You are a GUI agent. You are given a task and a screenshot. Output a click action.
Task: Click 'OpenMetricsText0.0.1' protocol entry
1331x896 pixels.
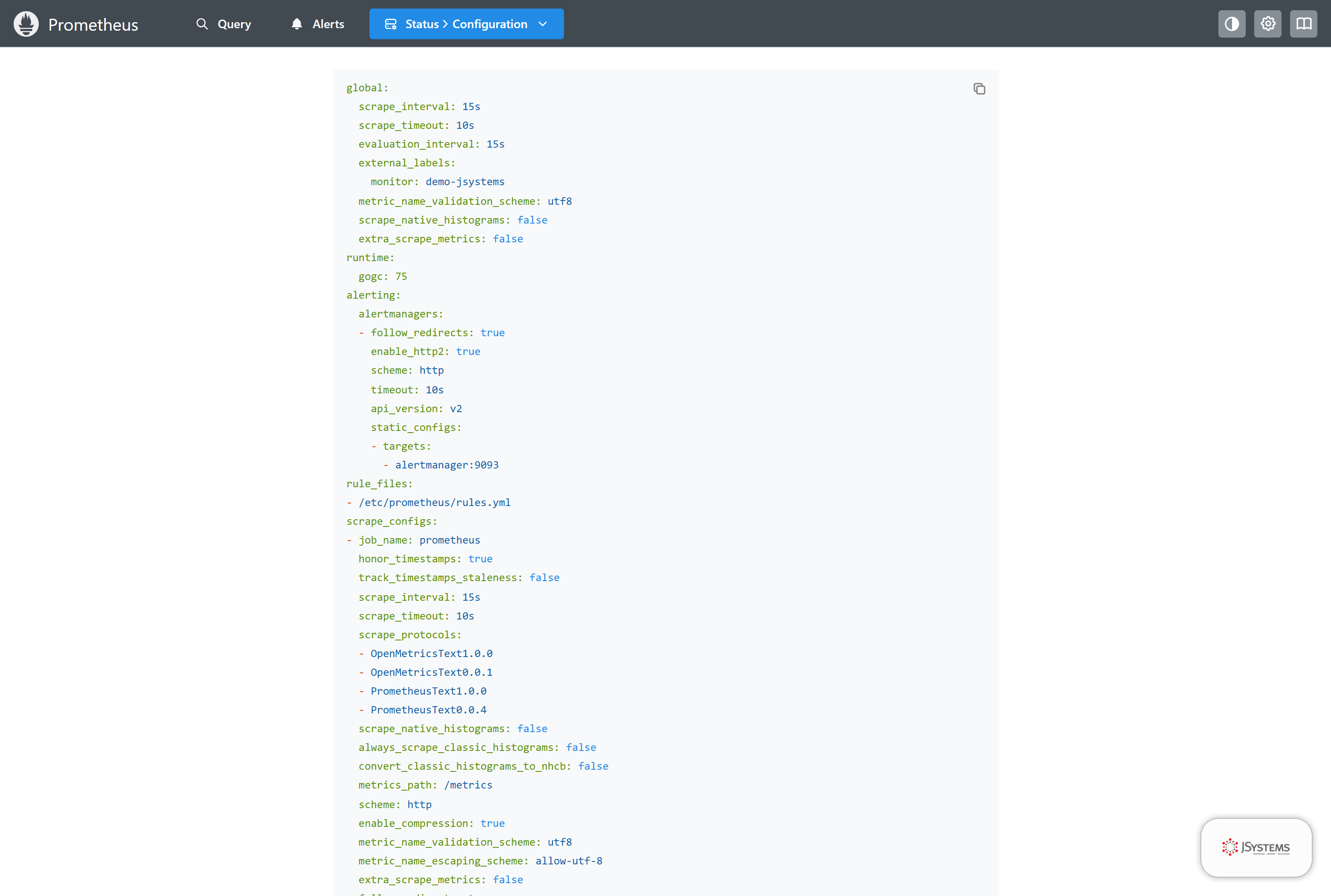pyautogui.click(x=431, y=672)
